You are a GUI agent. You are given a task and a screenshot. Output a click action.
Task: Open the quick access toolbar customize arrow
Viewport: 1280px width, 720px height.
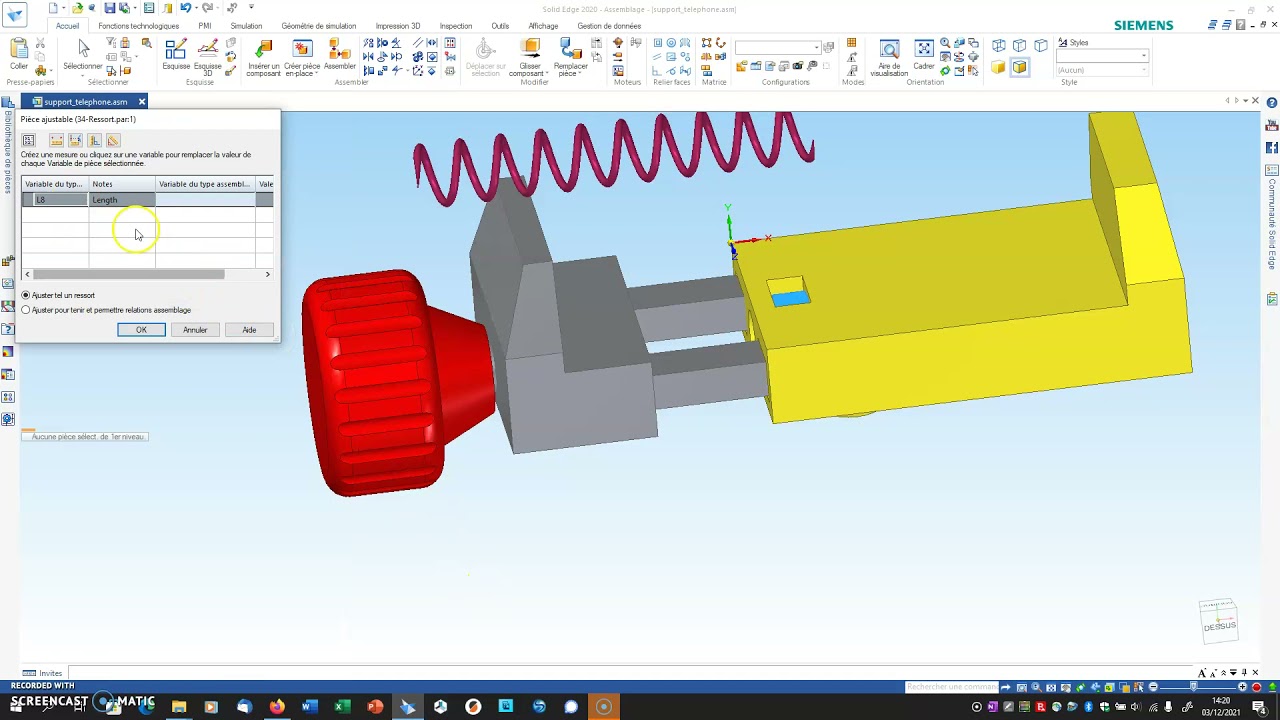251,8
